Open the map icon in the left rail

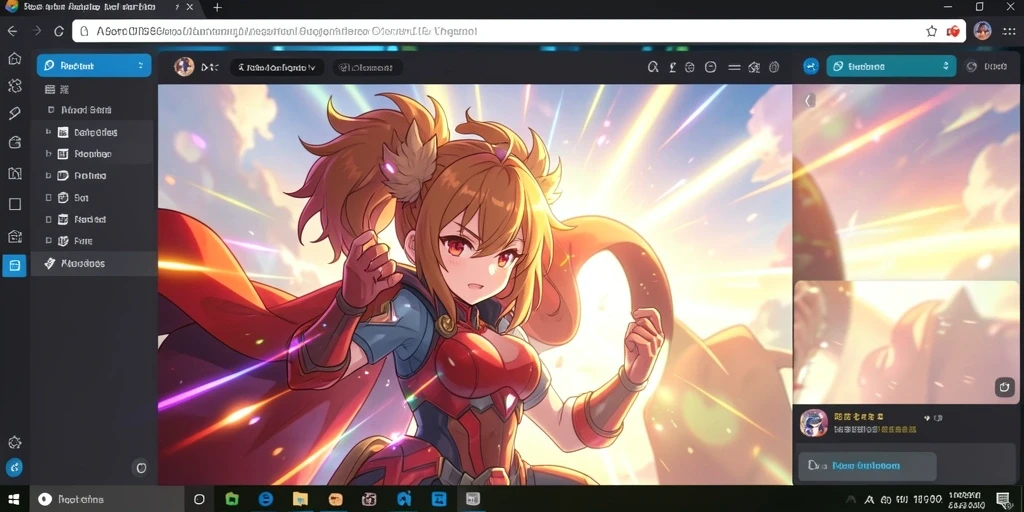pyautogui.click(x=14, y=173)
